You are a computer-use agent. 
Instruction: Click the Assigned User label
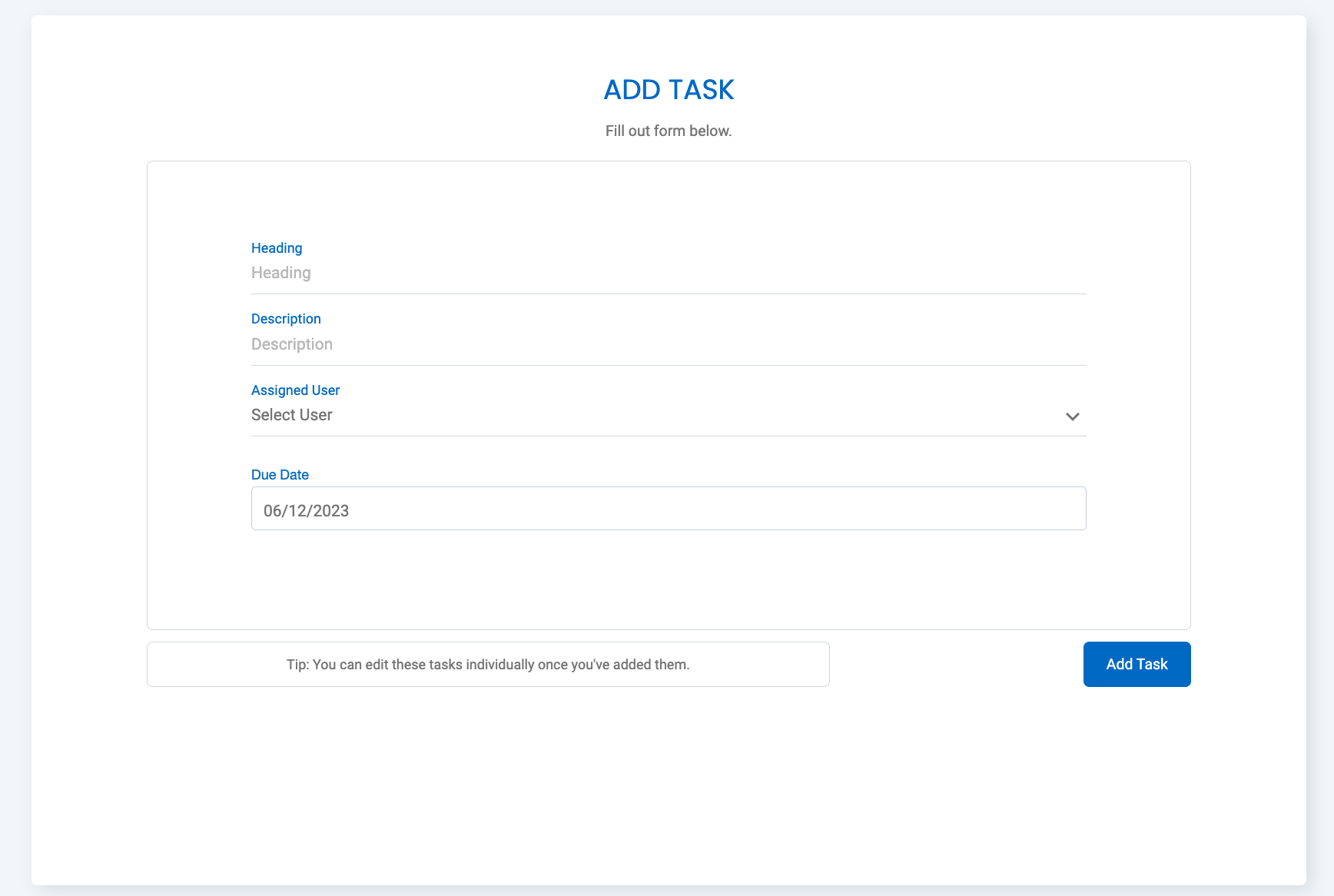(x=295, y=390)
